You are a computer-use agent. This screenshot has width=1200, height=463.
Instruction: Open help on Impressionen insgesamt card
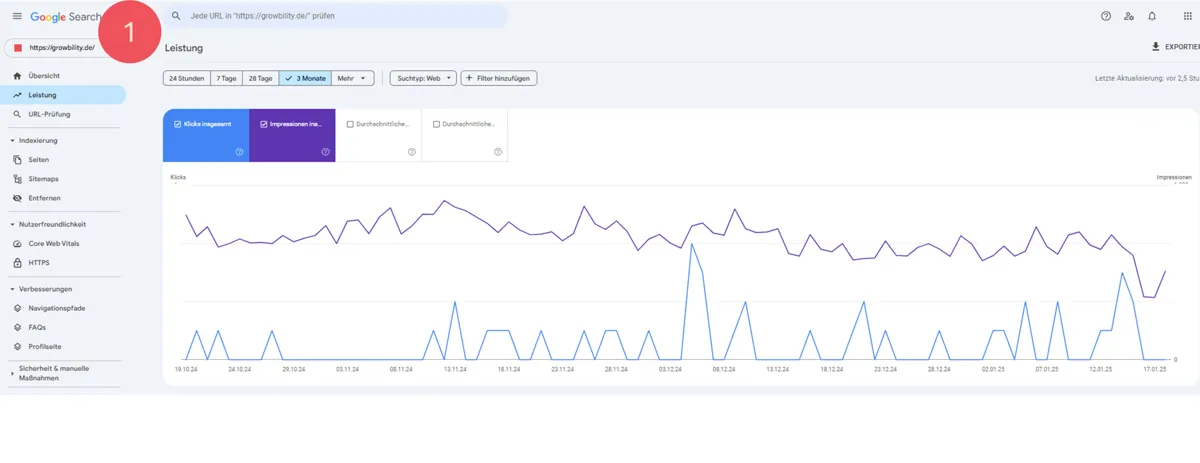326,152
